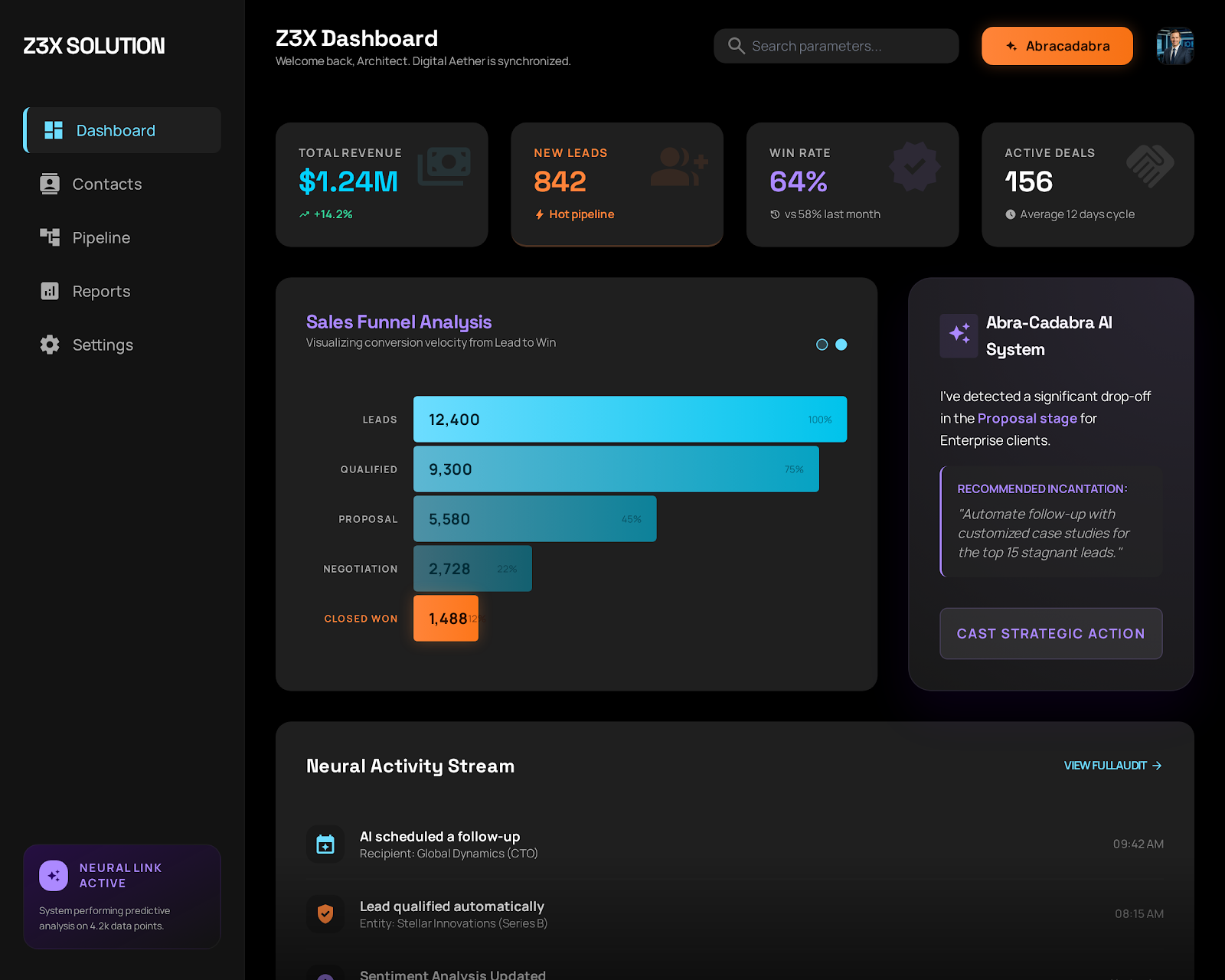Focus the Search parameters field

pyautogui.click(x=835, y=46)
